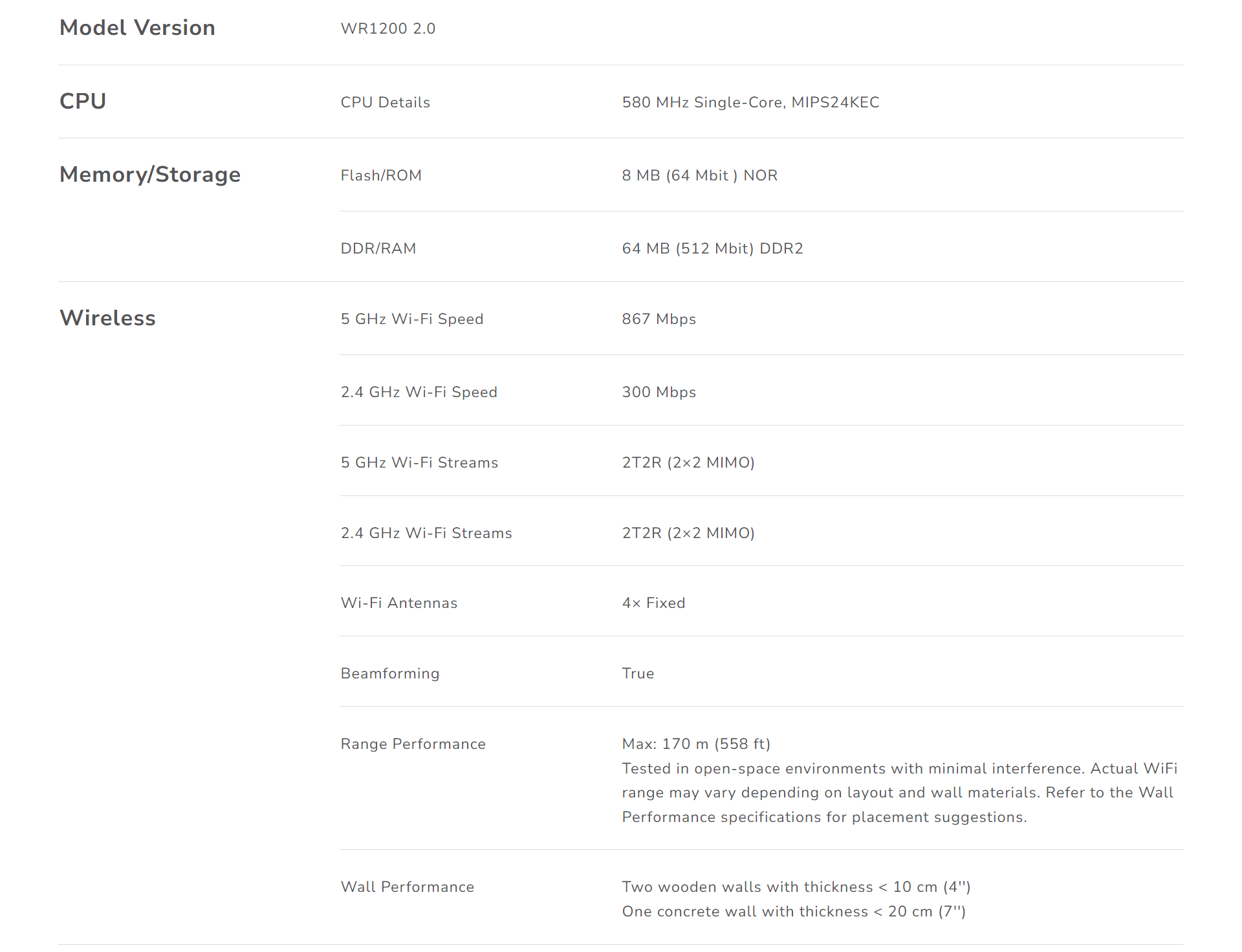Click the Wi-Fi Antennas label
Screen dimensions: 1242x952
[399, 603]
